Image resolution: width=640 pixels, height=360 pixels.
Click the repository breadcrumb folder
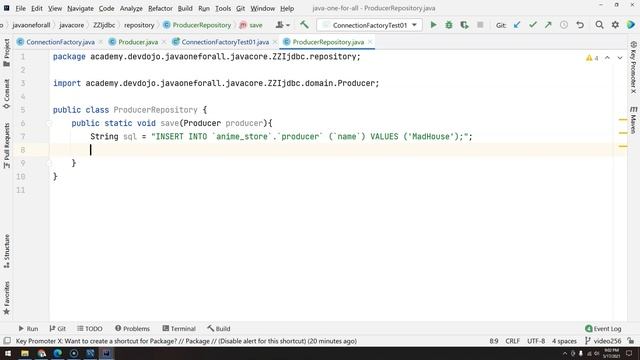coord(139,25)
